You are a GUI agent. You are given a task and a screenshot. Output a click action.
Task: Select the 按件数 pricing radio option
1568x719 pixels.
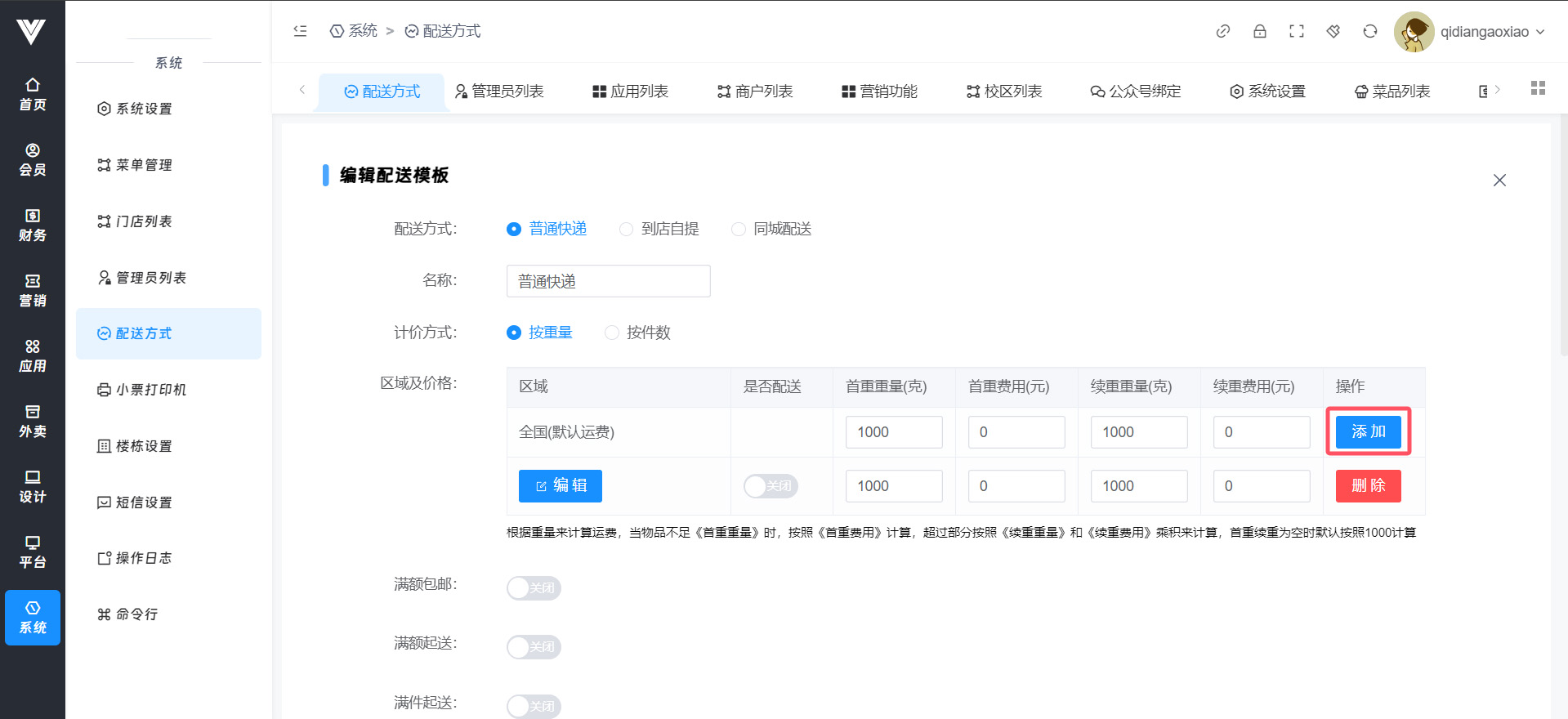coord(612,333)
